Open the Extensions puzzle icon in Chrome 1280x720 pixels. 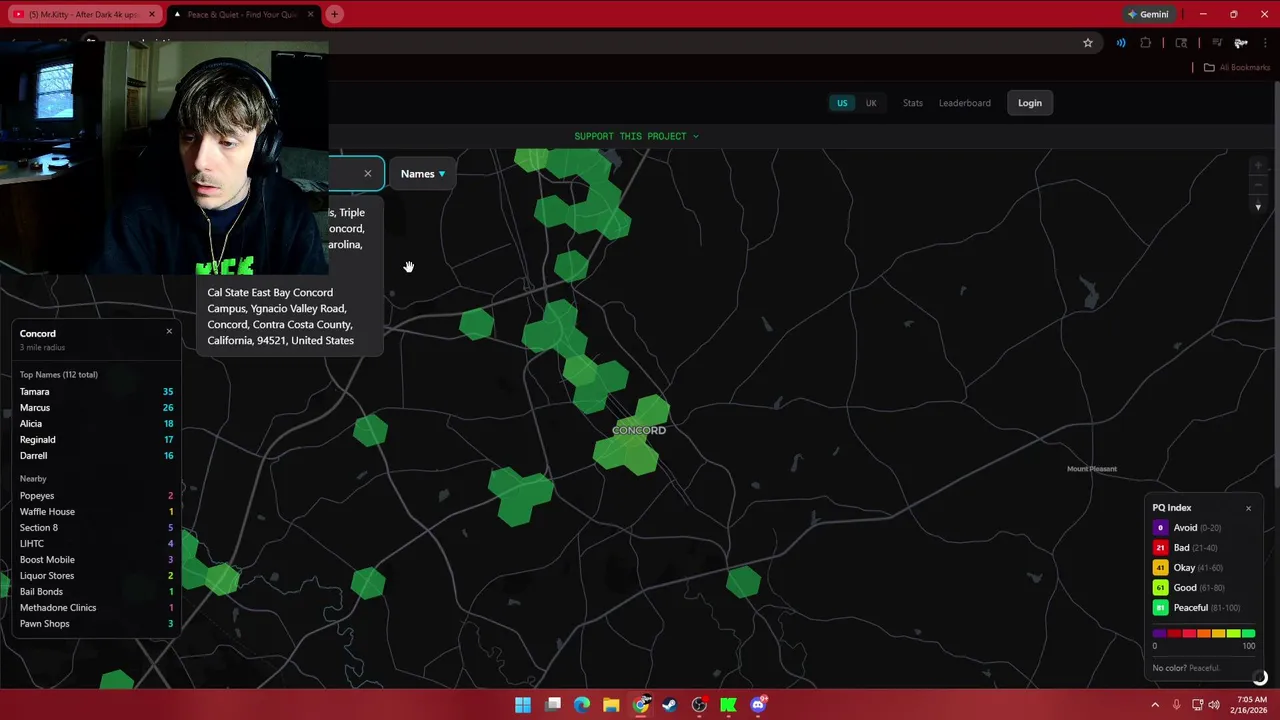point(1146,43)
